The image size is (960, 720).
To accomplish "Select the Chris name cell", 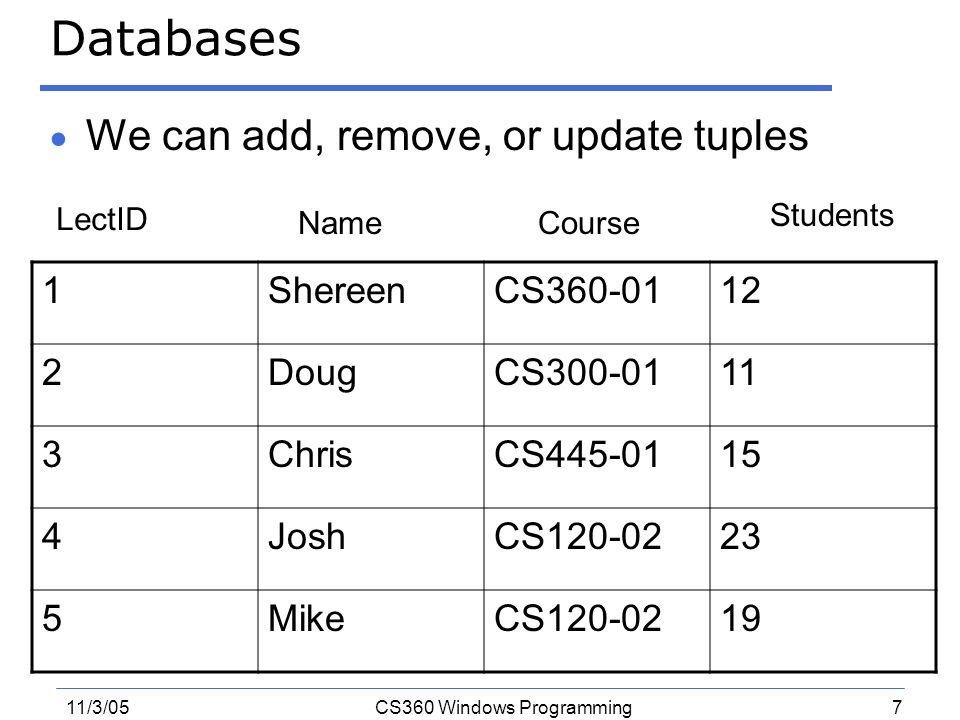I will point(371,467).
